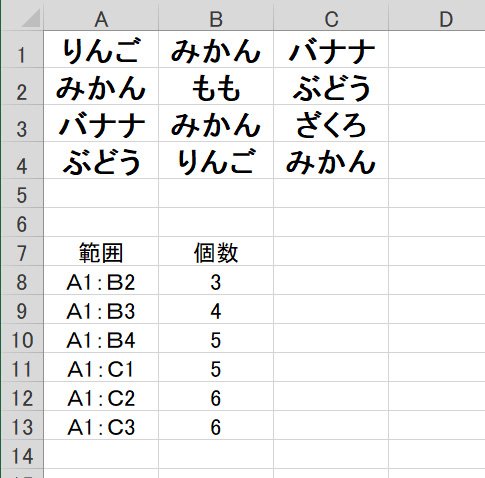Viewport: 485px width, 478px height.
Task: Click cell B4 containing りんご
Action: coord(216,160)
